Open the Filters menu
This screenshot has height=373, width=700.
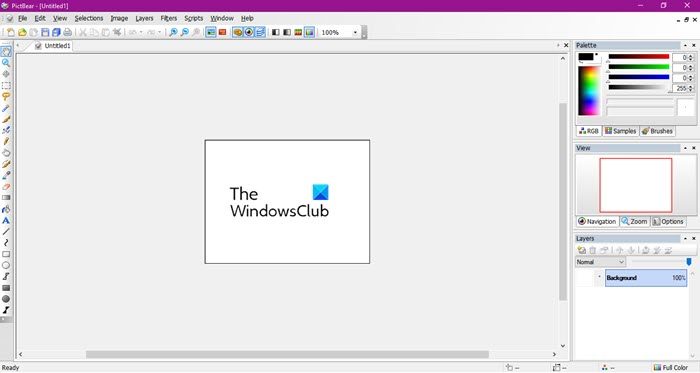[169, 18]
